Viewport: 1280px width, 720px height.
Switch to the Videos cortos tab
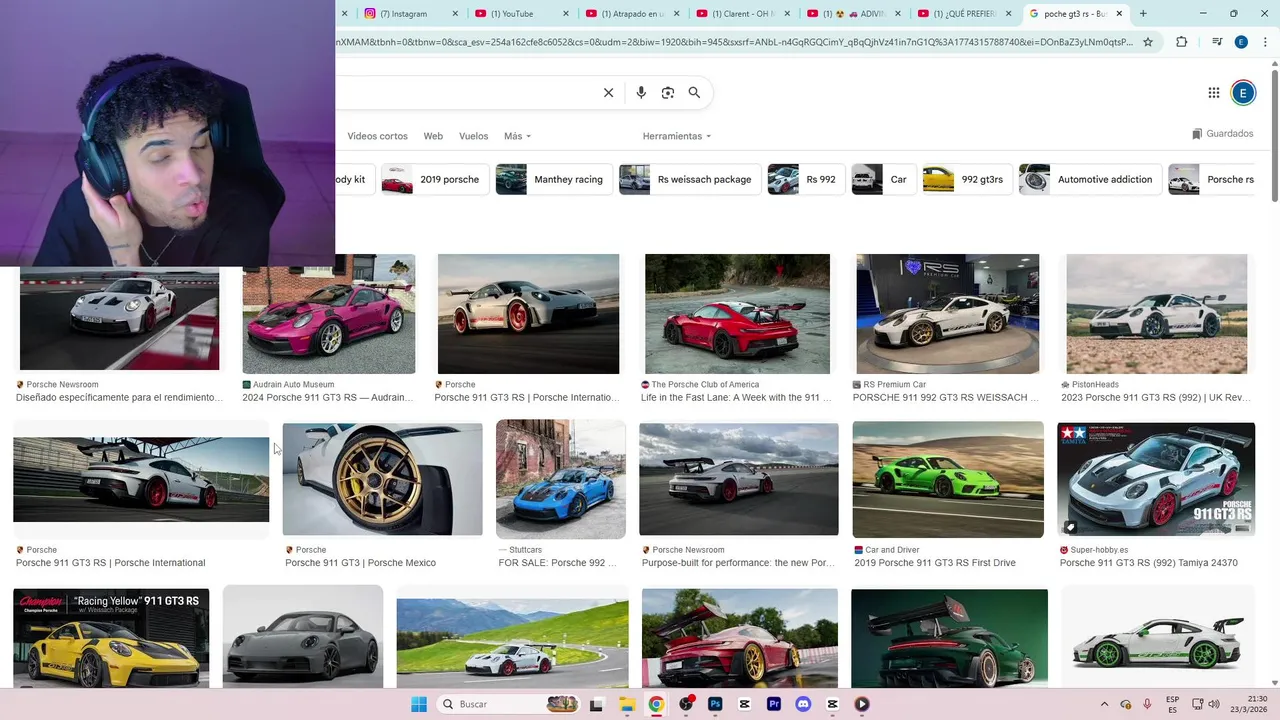[x=377, y=136]
